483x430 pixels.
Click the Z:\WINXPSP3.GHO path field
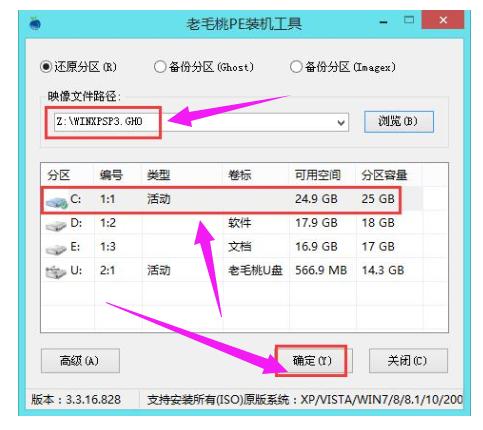pos(202,122)
